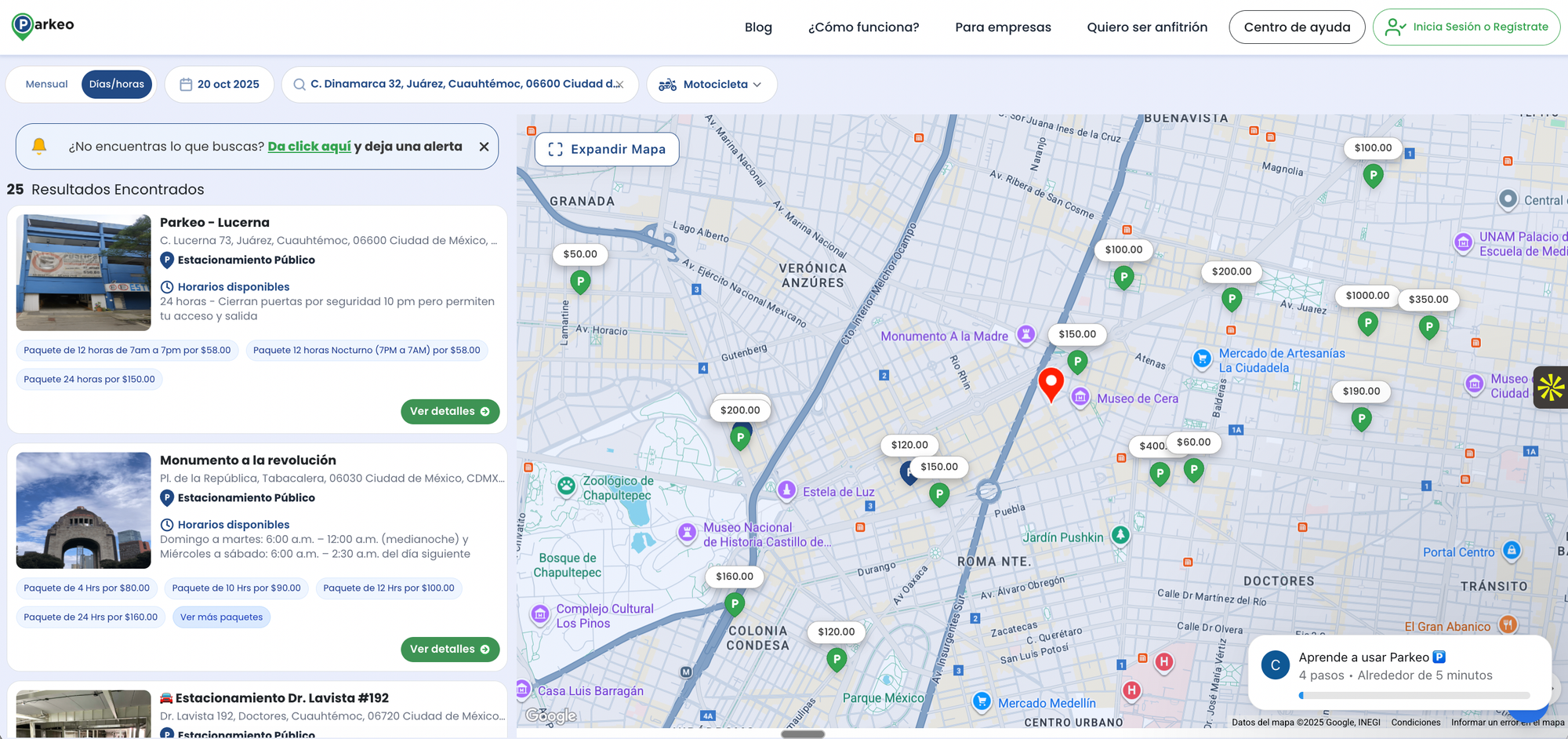Open the Blog menu item
Screen dimensions: 1568x739
(758, 27)
